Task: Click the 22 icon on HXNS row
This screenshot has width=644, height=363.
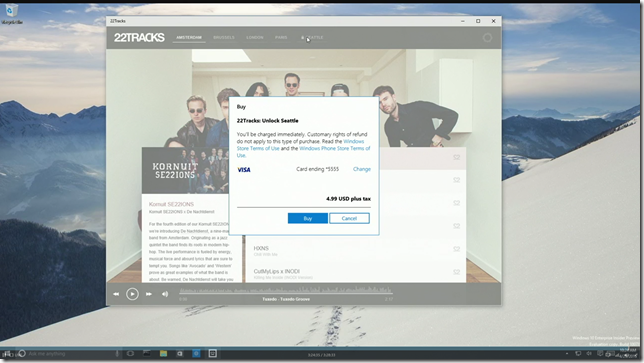Action: pyautogui.click(x=456, y=249)
